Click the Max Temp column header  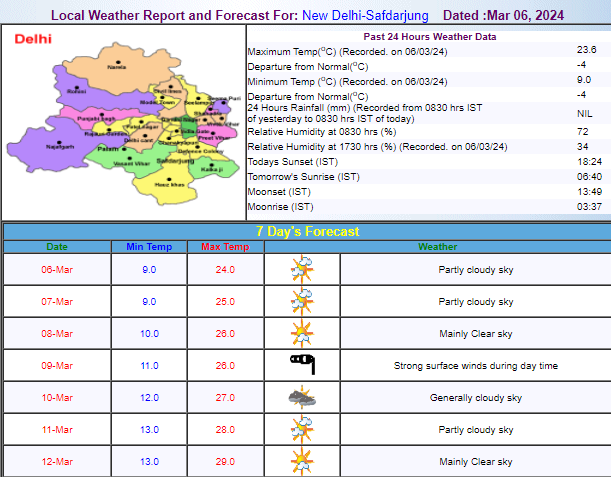click(225, 247)
